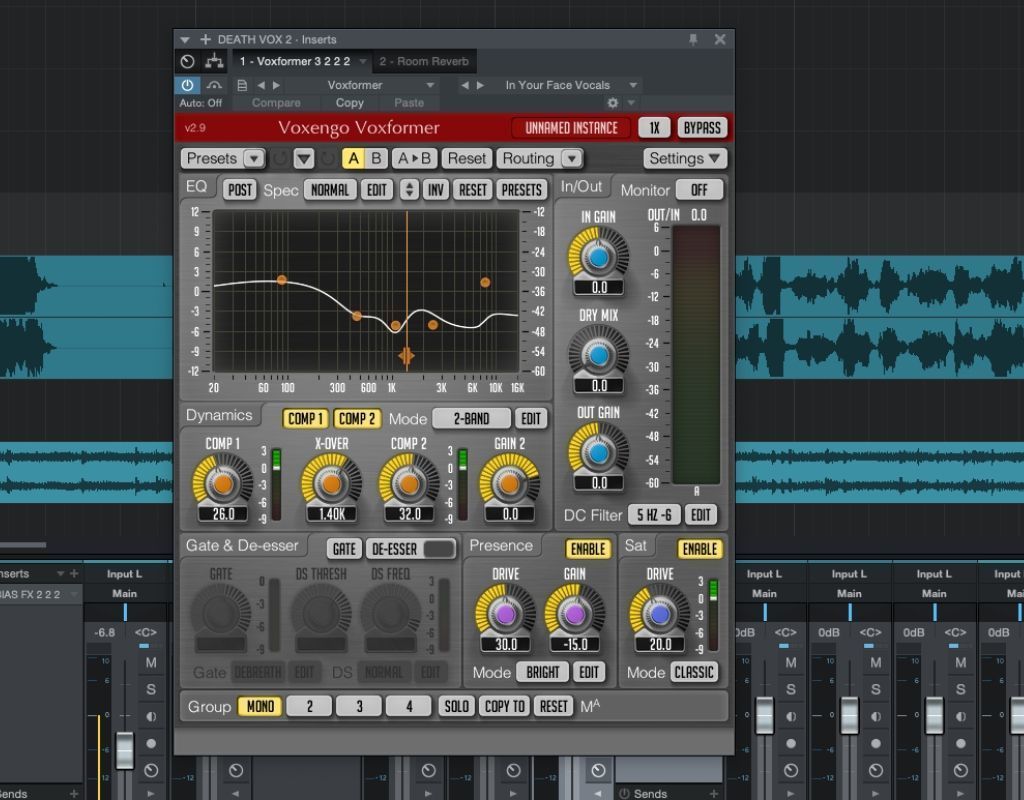Click Copy in the plugin header
1024x800 pixels.
[x=349, y=103]
